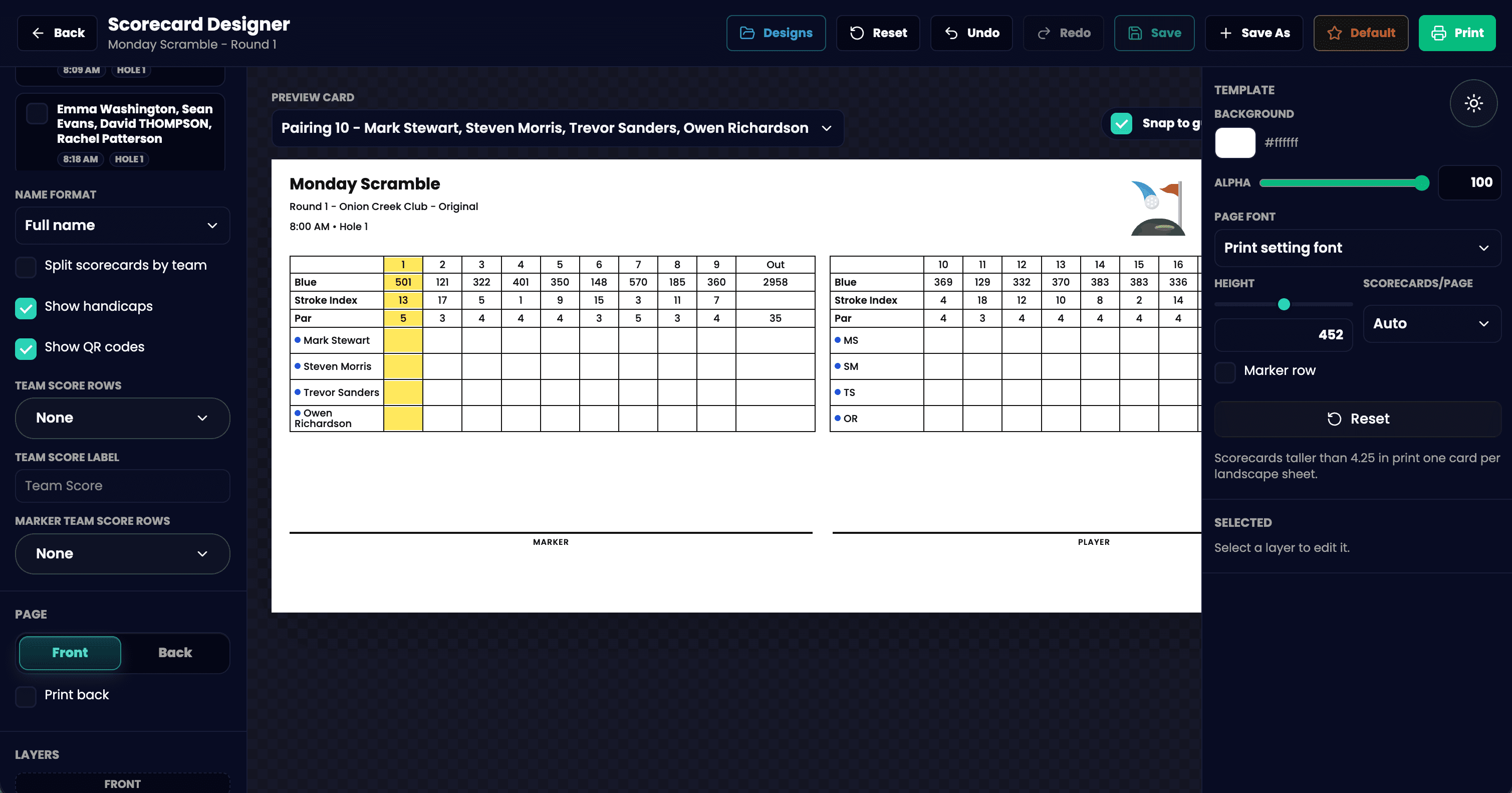Click the 8:18 AM tee time badge
The image size is (1512, 793).
[x=81, y=159]
